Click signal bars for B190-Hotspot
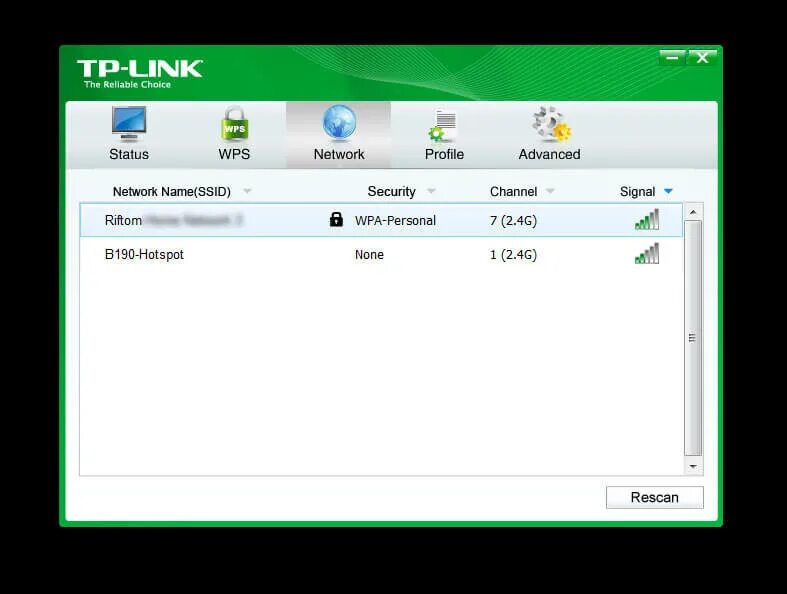 coord(647,254)
